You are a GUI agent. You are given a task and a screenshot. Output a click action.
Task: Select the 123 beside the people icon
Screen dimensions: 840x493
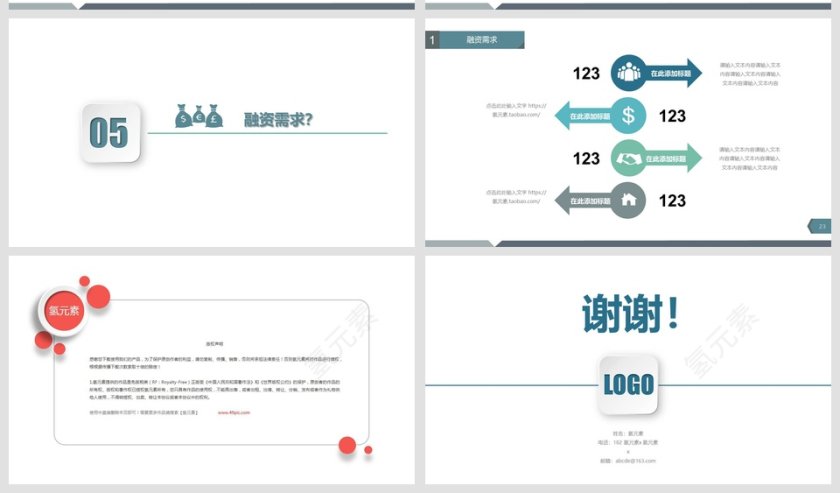coord(586,73)
